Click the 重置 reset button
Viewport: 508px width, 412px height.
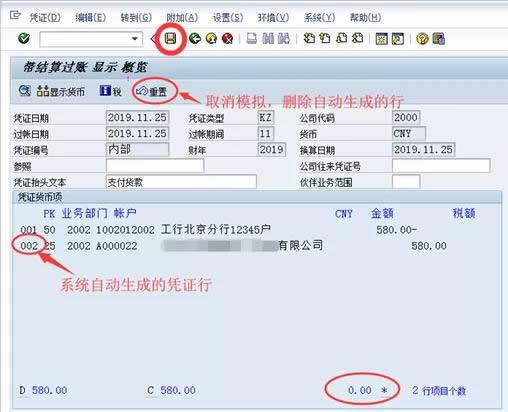152,91
